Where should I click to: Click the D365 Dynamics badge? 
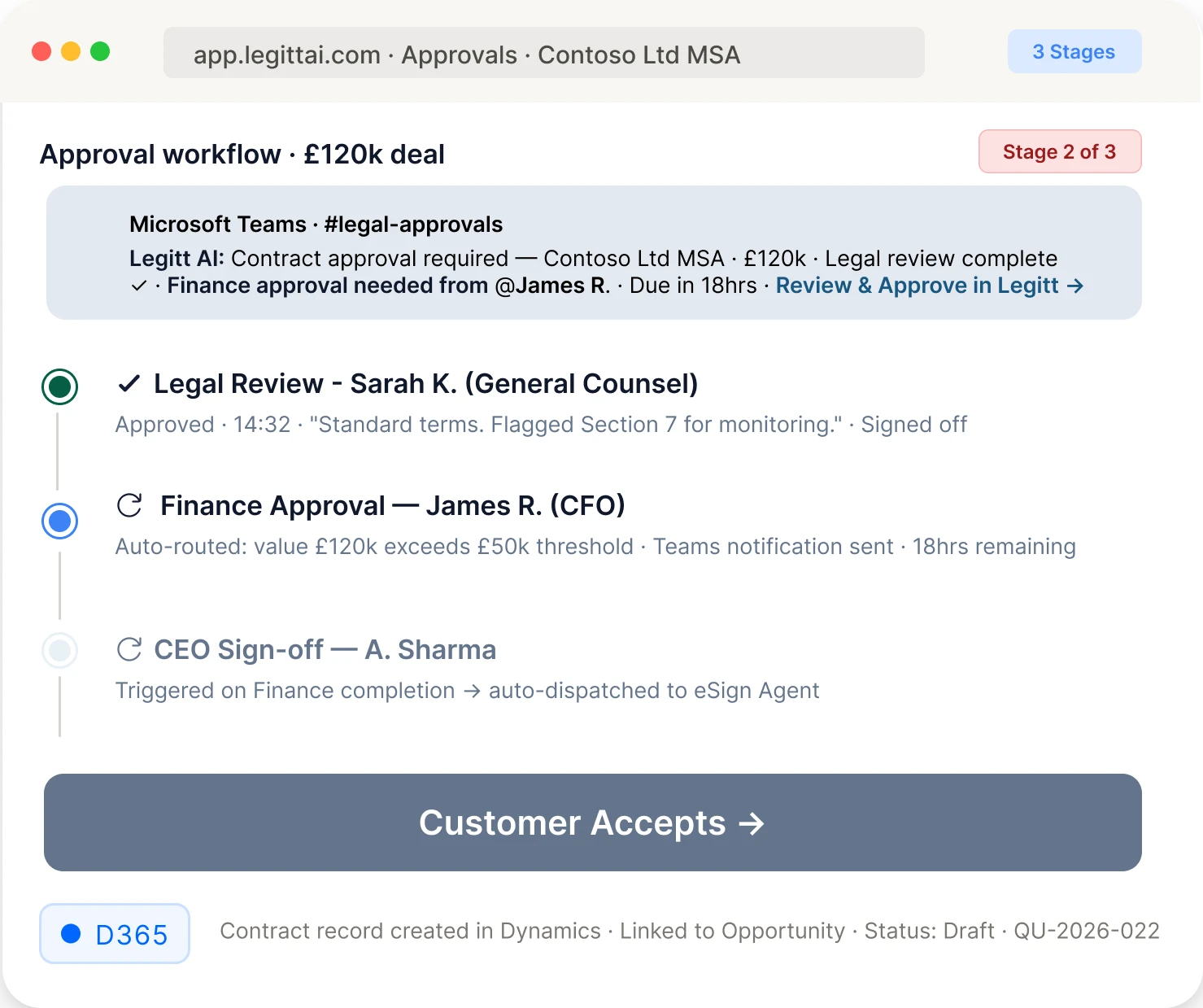click(x=114, y=933)
